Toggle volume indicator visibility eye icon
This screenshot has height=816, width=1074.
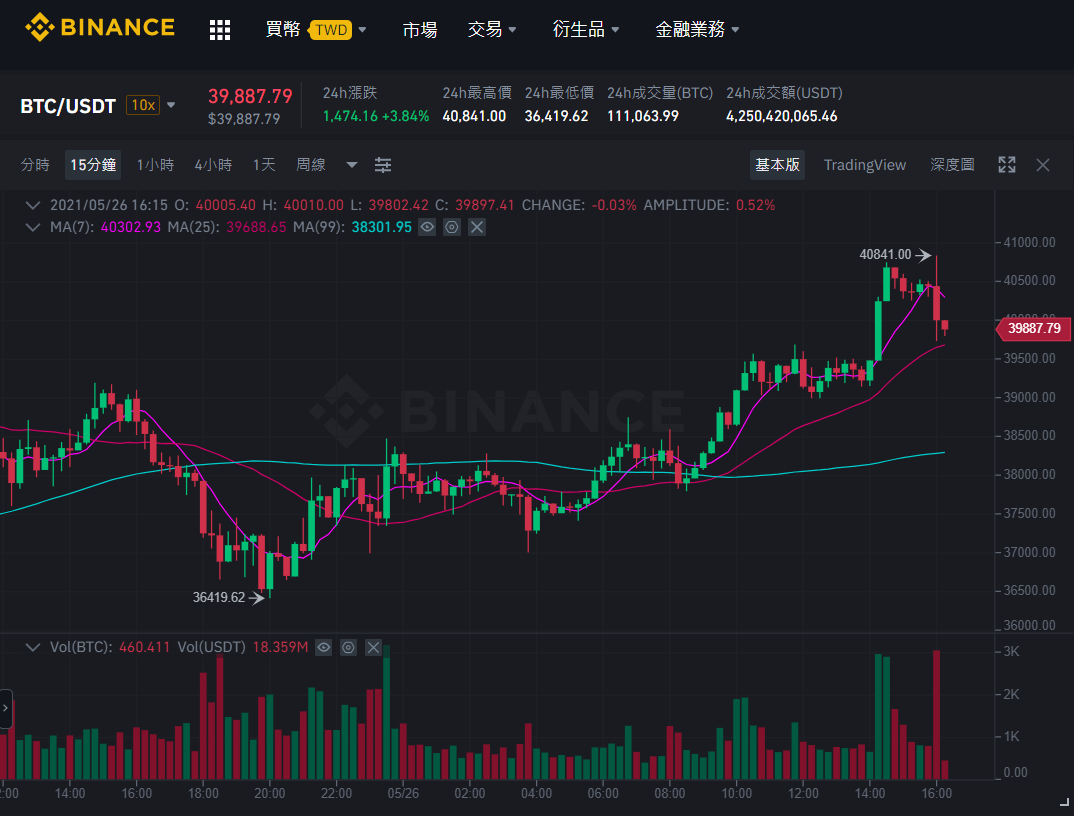(x=323, y=647)
